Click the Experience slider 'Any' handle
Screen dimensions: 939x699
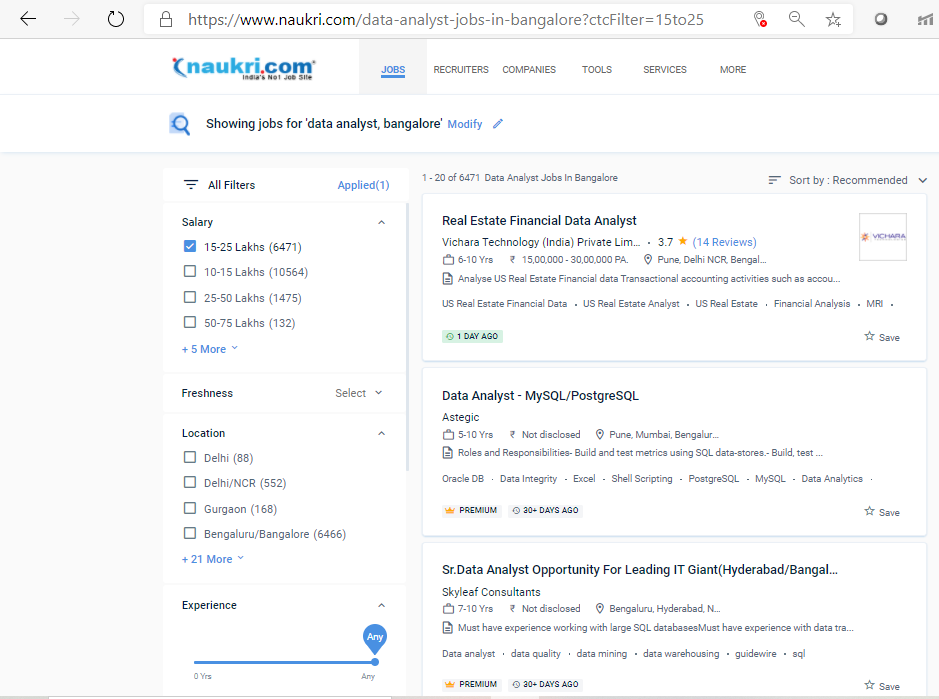point(375,639)
